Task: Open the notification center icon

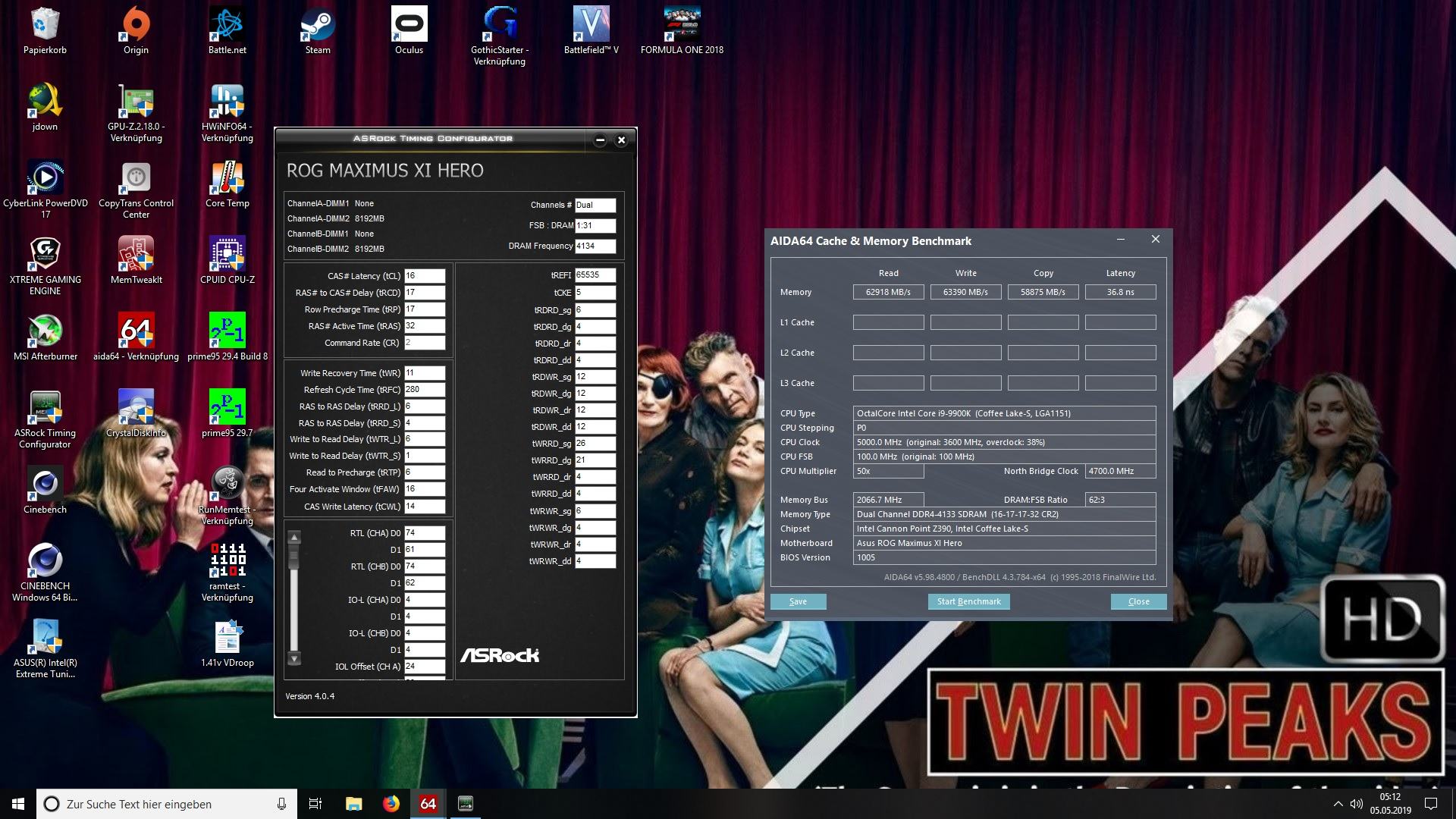Action: tap(1431, 804)
